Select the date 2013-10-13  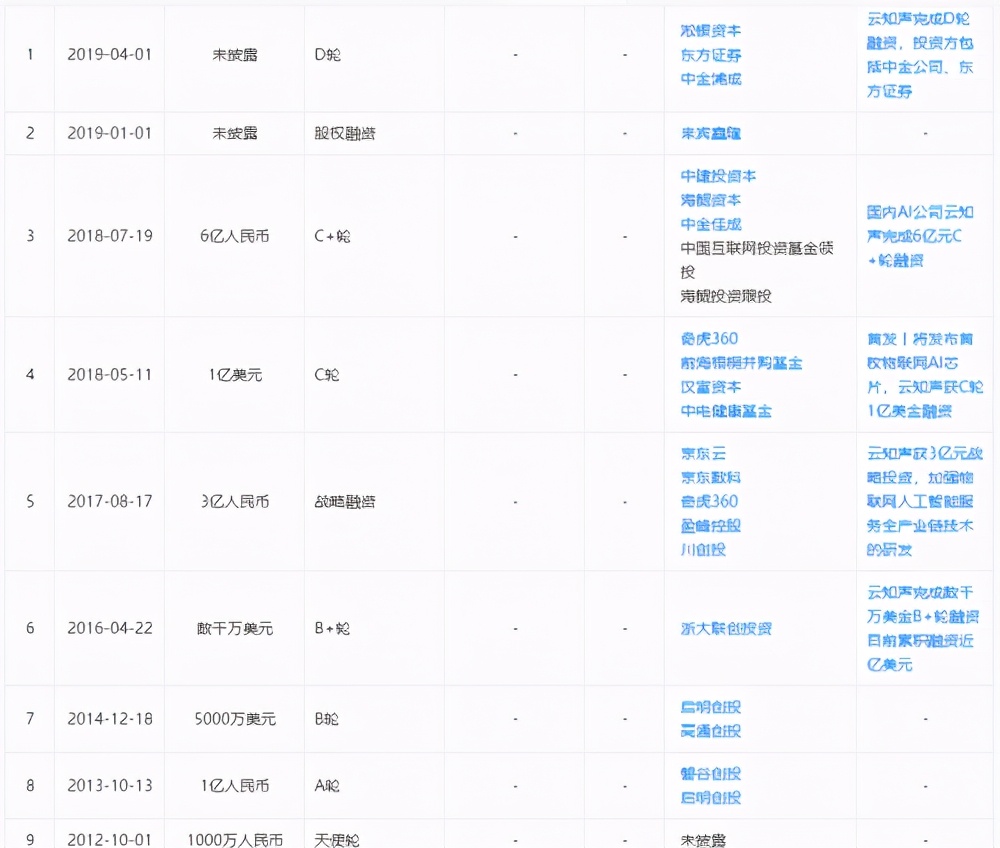point(110,786)
